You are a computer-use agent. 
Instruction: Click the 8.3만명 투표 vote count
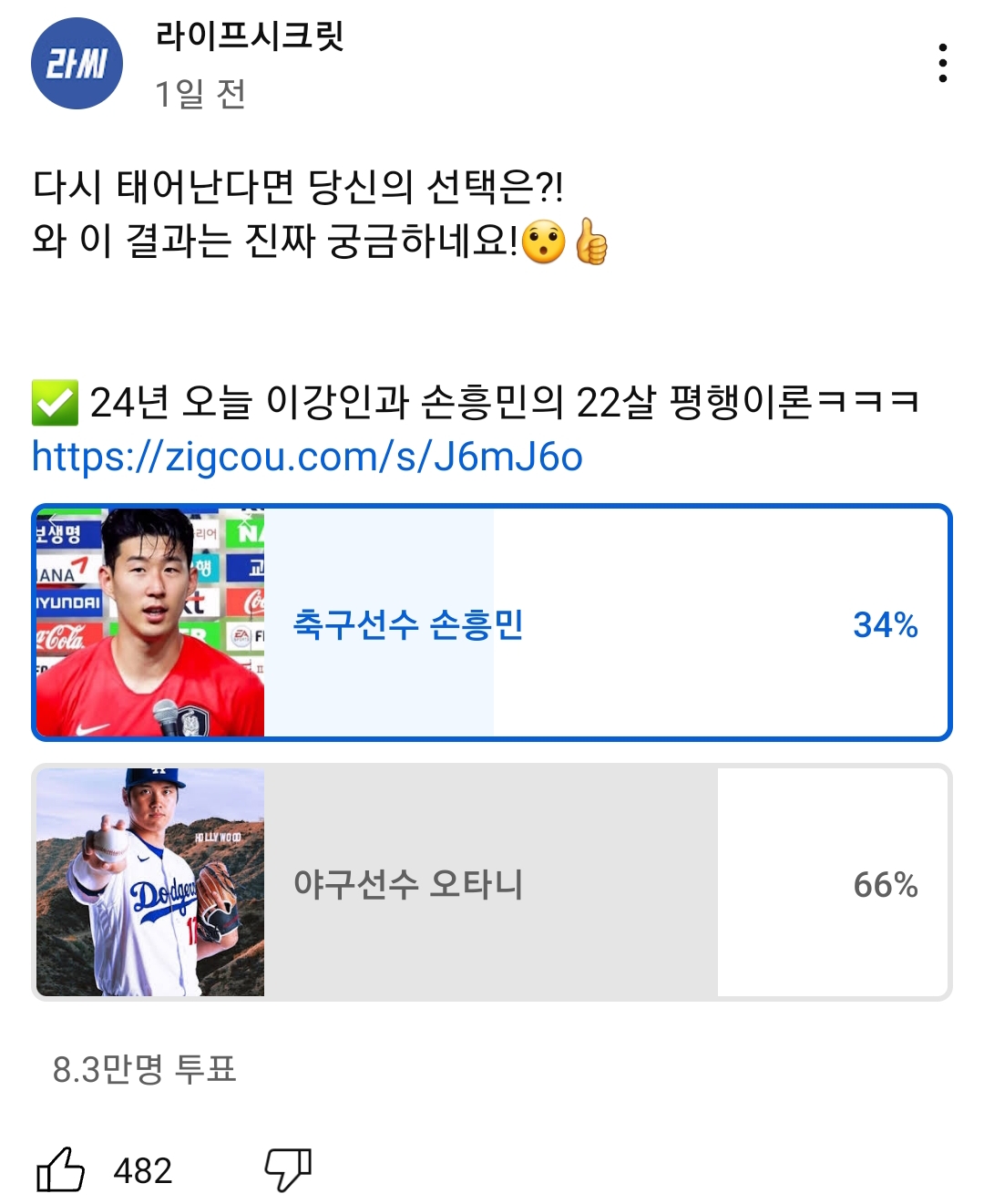tap(145, 1069)
